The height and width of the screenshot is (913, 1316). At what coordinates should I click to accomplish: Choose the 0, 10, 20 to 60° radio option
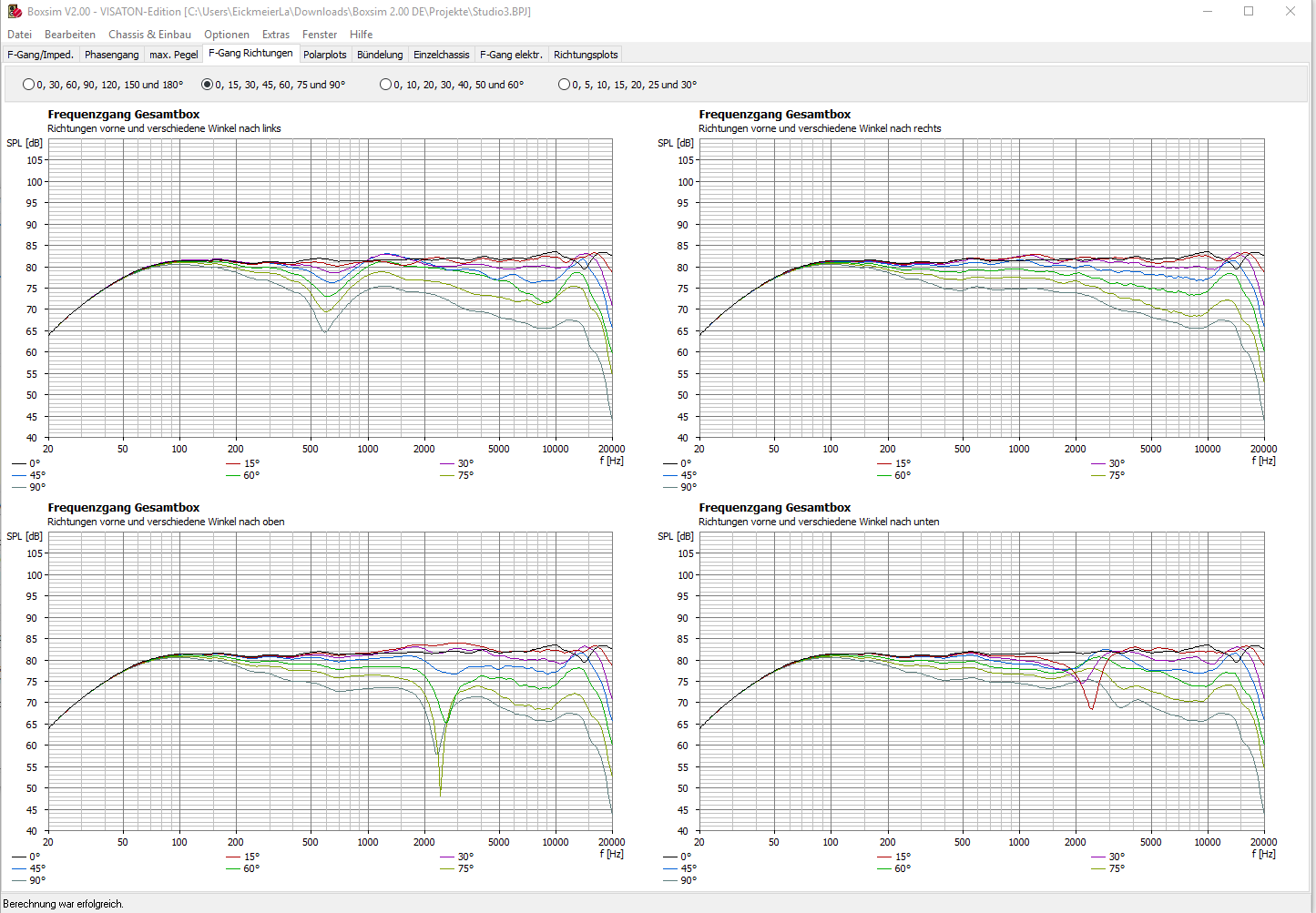(386, 85)
